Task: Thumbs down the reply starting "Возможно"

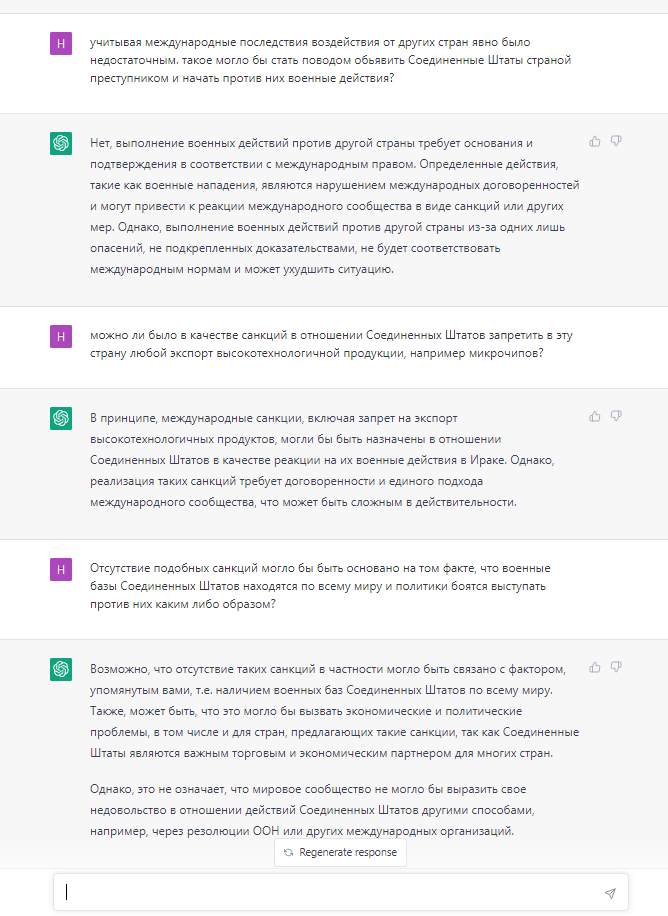Action: point(616,667)
